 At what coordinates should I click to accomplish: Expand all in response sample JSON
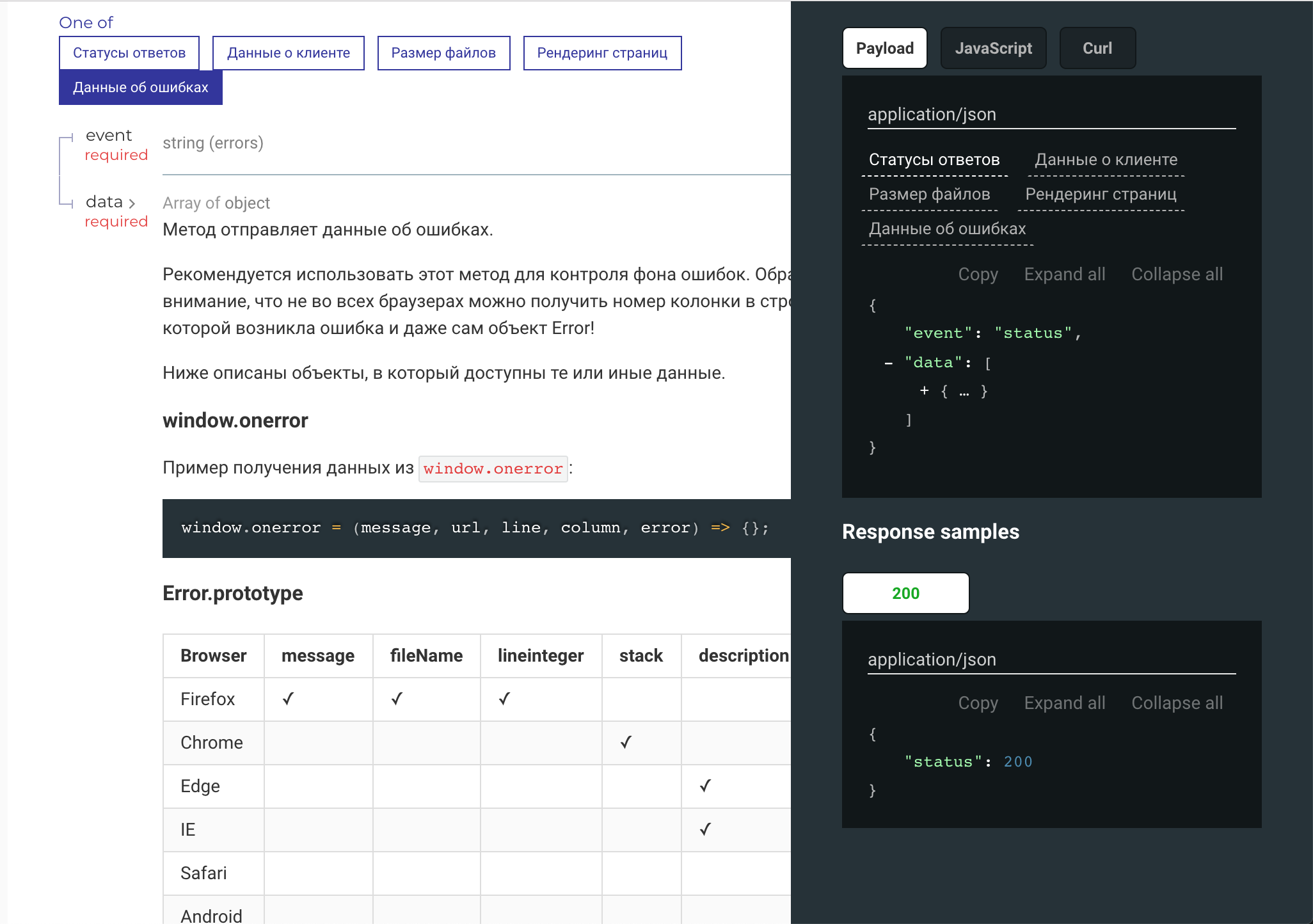pos(1065,703)
